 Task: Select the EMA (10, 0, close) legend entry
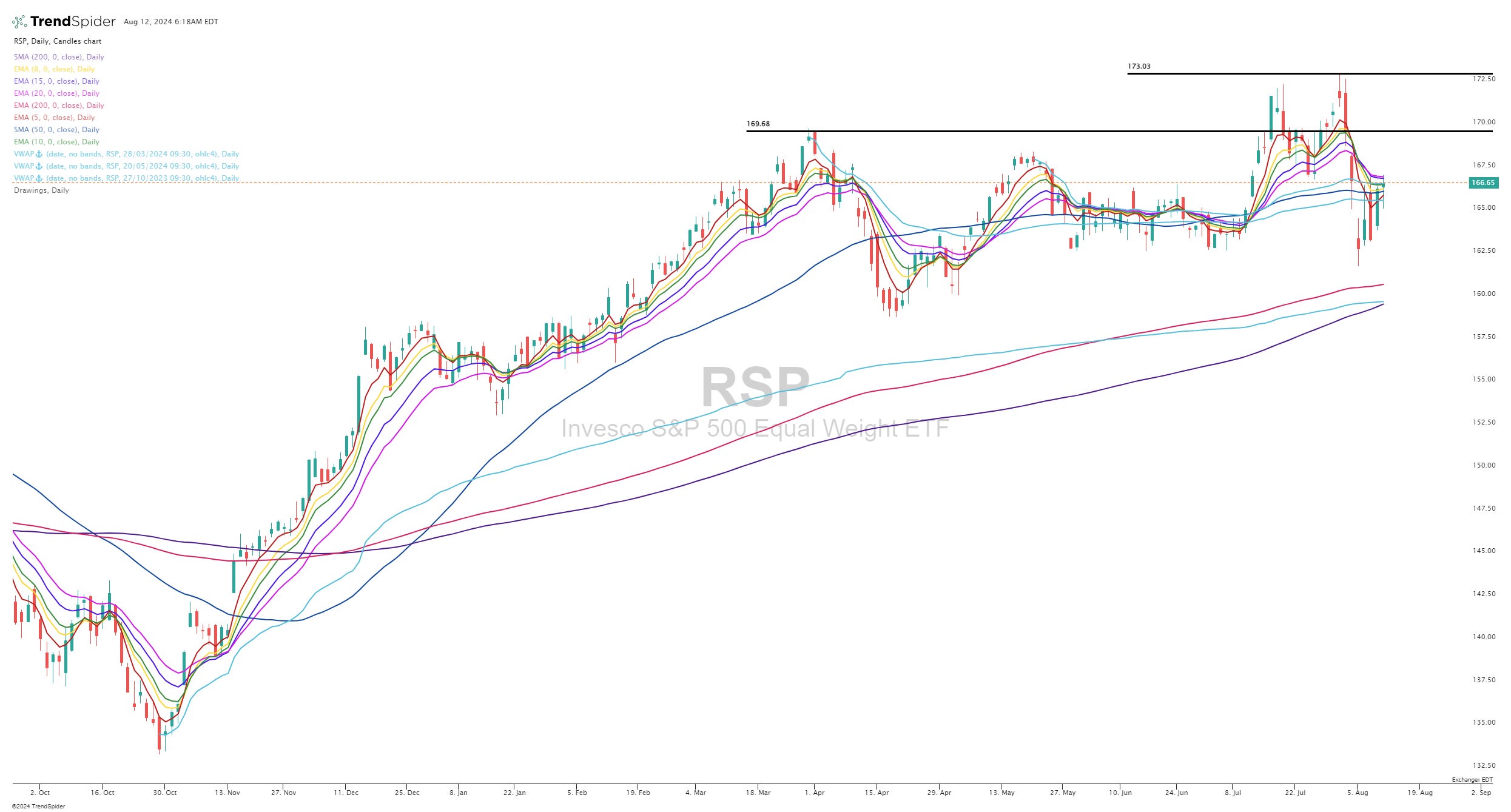click(x=56, y=142)
